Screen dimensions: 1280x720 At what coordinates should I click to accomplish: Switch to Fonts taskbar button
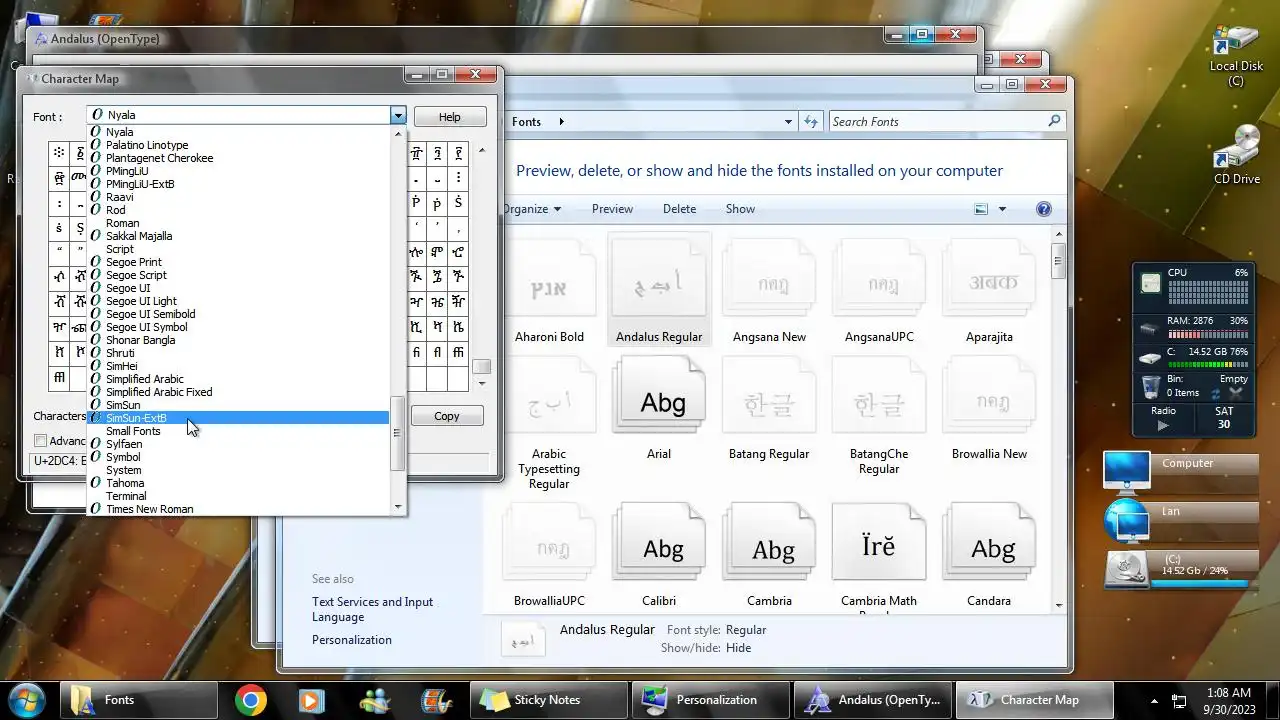tap(138, 700)
